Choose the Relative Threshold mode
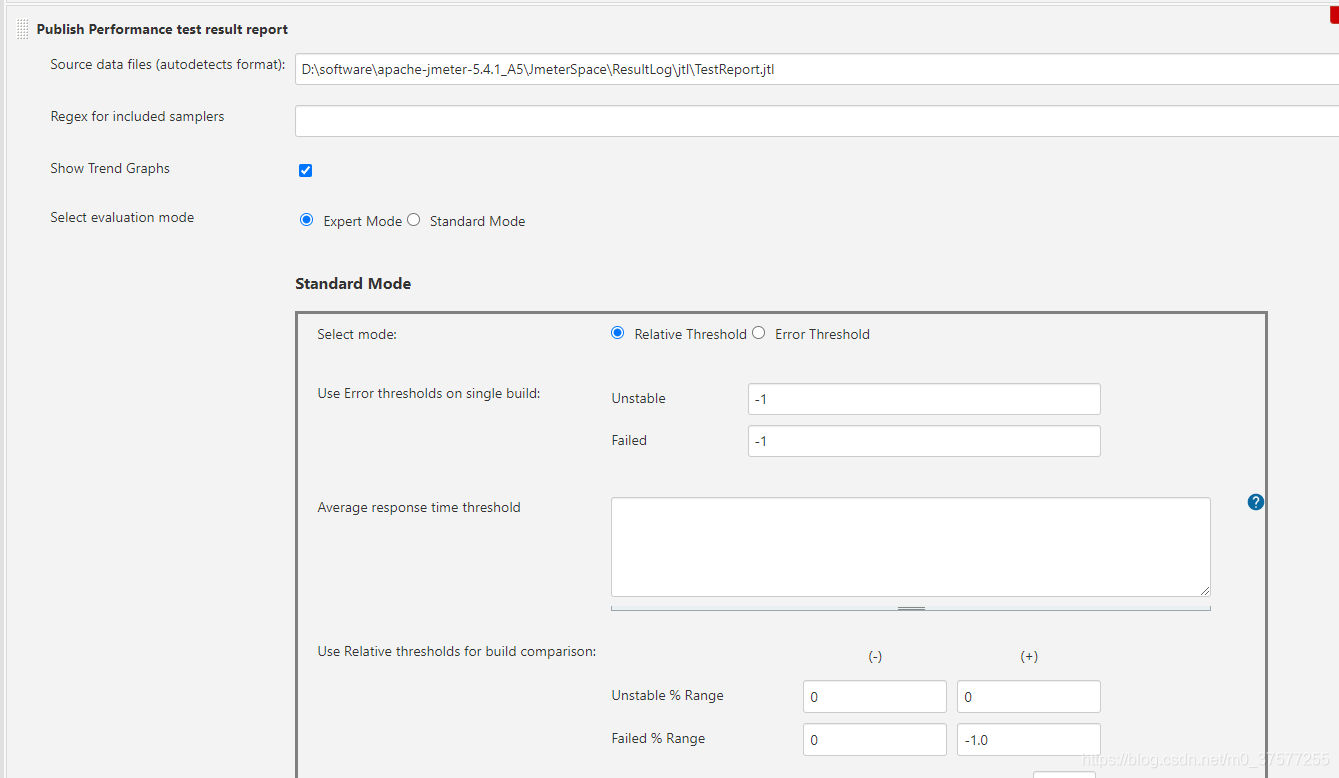1339x778 pixels. click(618, 333)
